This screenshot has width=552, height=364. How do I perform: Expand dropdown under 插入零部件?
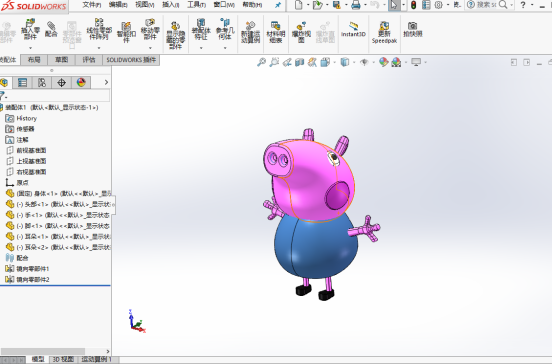(x=30, y=48)
